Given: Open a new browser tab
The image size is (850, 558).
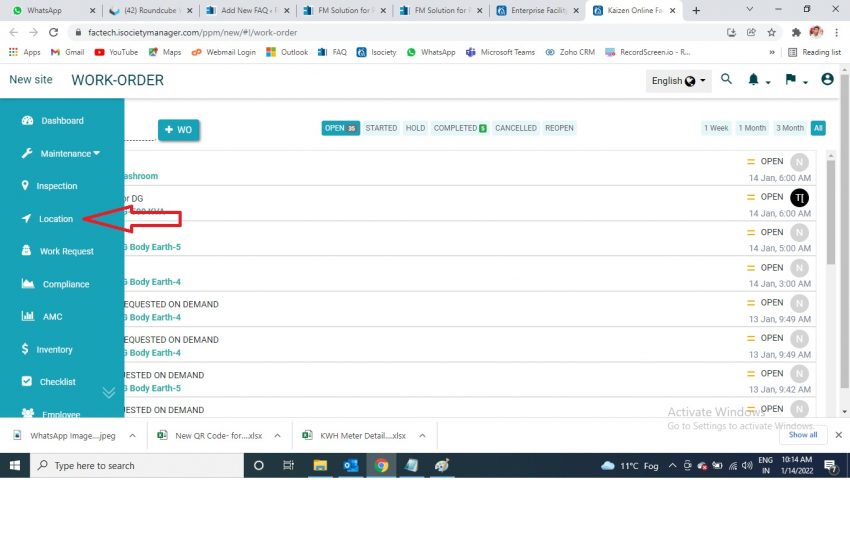Looking at the screenshot, I should [696, 10].
